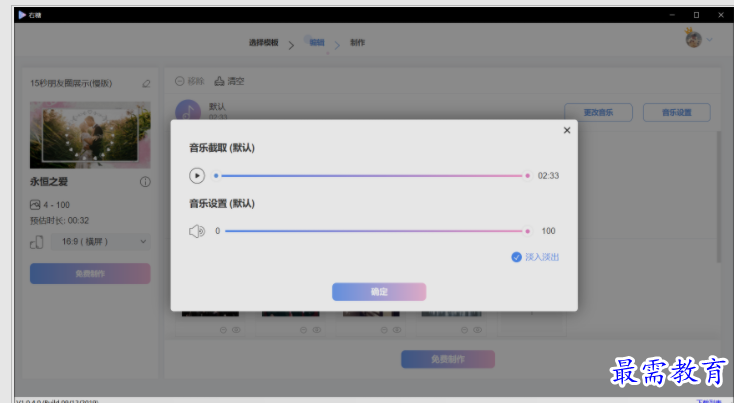The width and height of the screenshot is (734, 403).
Task: Confirm with the 确定 button
Action: click(x=379, y=292)
